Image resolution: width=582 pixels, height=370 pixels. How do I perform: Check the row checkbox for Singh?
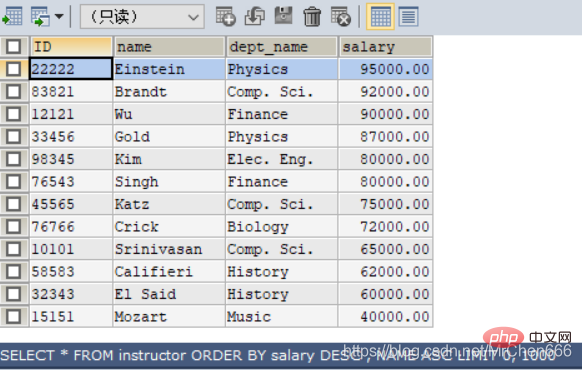click(14, 181)
